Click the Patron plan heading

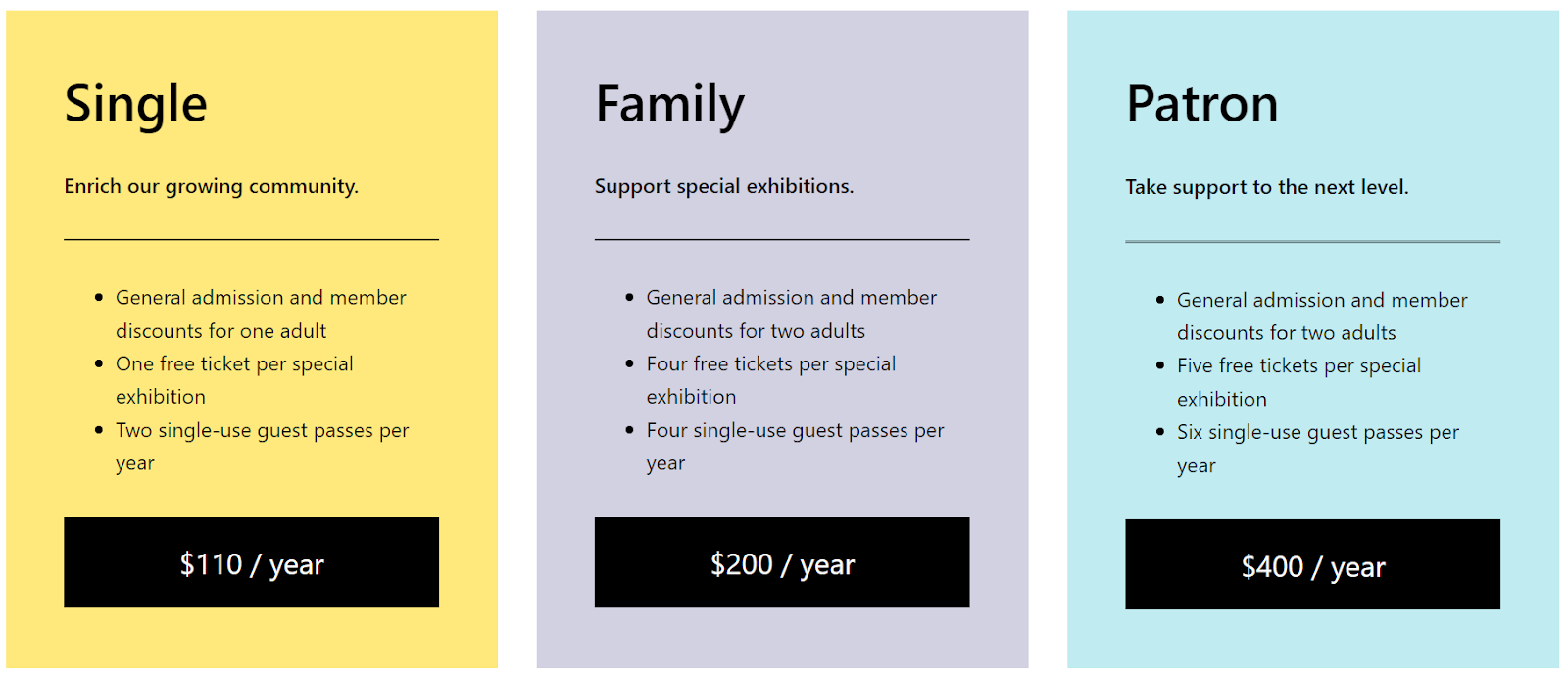point(1201,104)
